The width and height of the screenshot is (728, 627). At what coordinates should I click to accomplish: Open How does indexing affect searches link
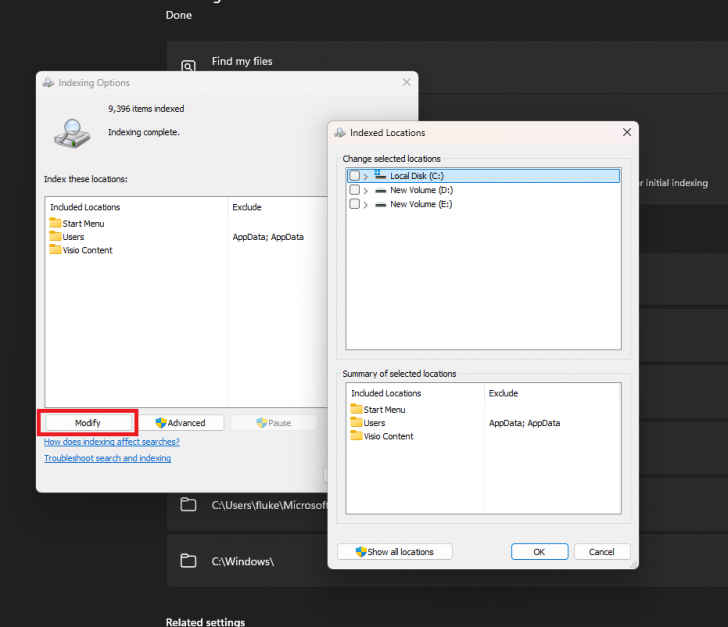click(111, 442)
